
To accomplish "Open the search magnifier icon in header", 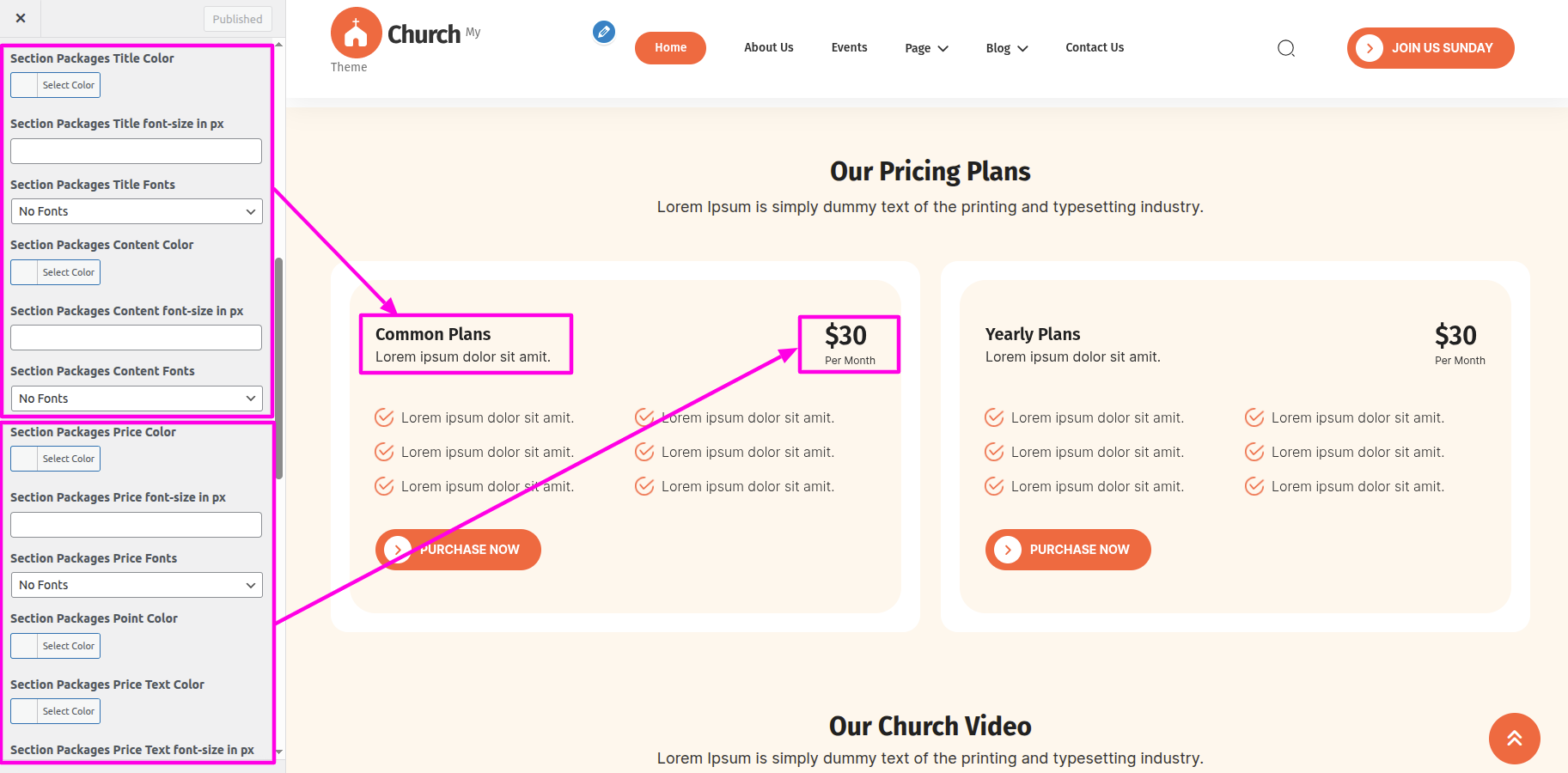I will coord(1285,48).
